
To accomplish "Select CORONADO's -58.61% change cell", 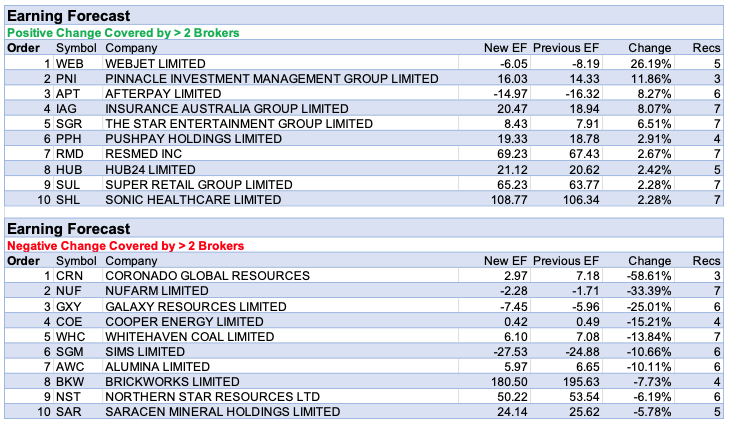I will pyautogui.click(x=649, y=275).
